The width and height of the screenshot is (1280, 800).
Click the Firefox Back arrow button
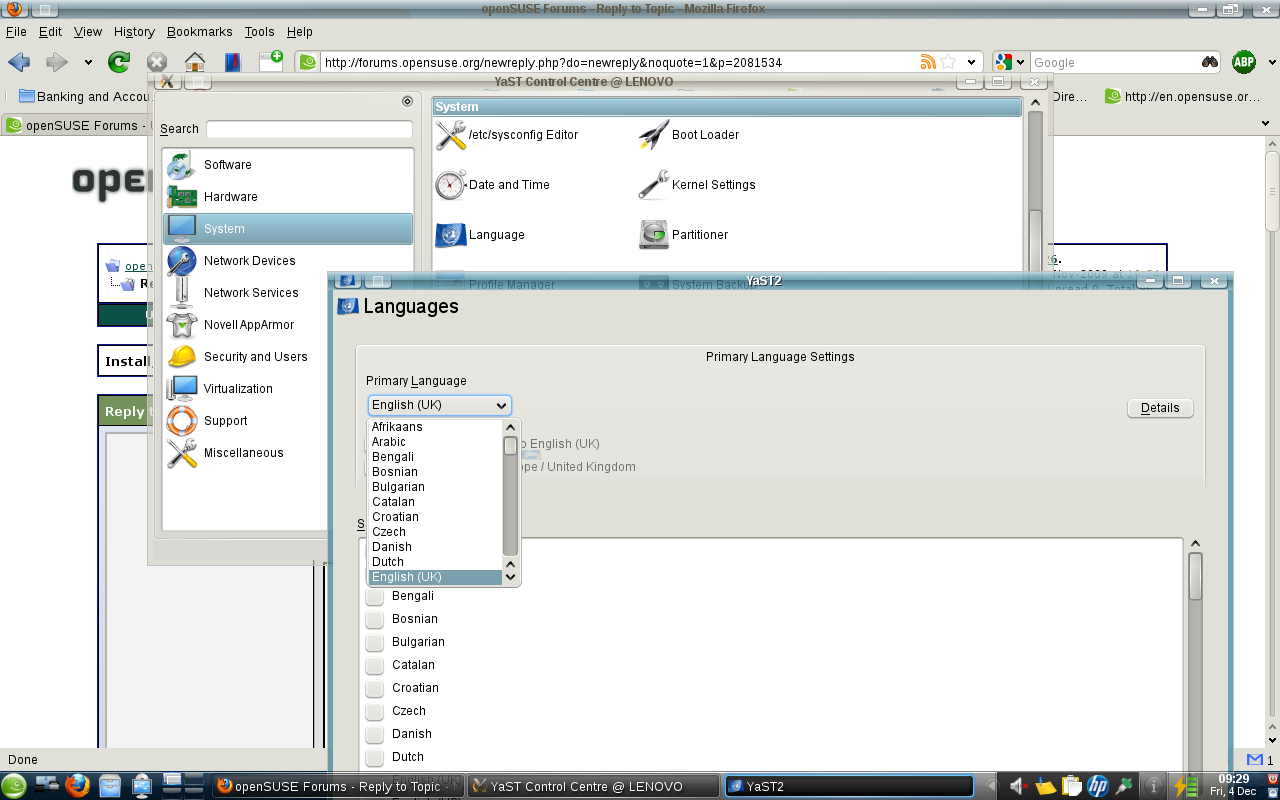19,62
